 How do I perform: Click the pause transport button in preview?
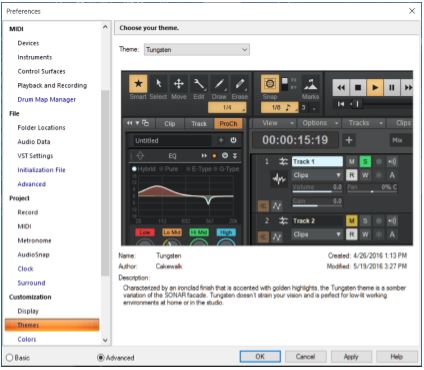pos(392,88)
